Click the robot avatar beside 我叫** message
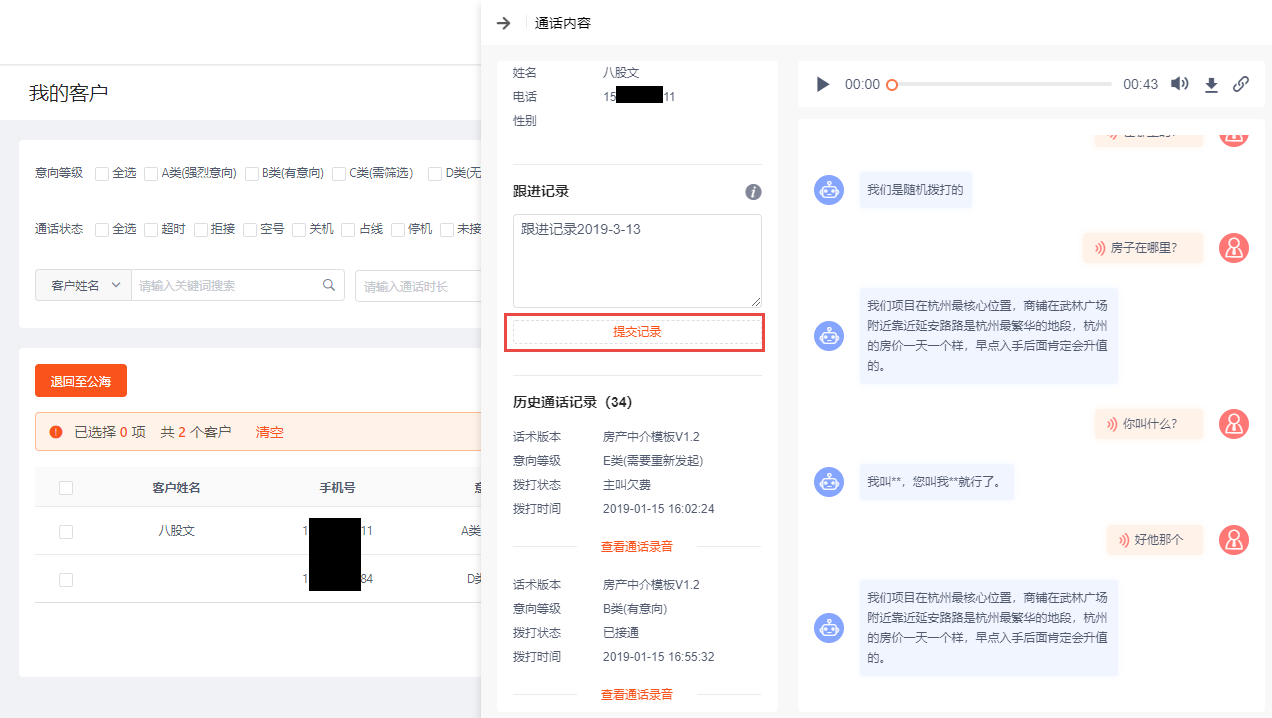 [x=828, y=481]
